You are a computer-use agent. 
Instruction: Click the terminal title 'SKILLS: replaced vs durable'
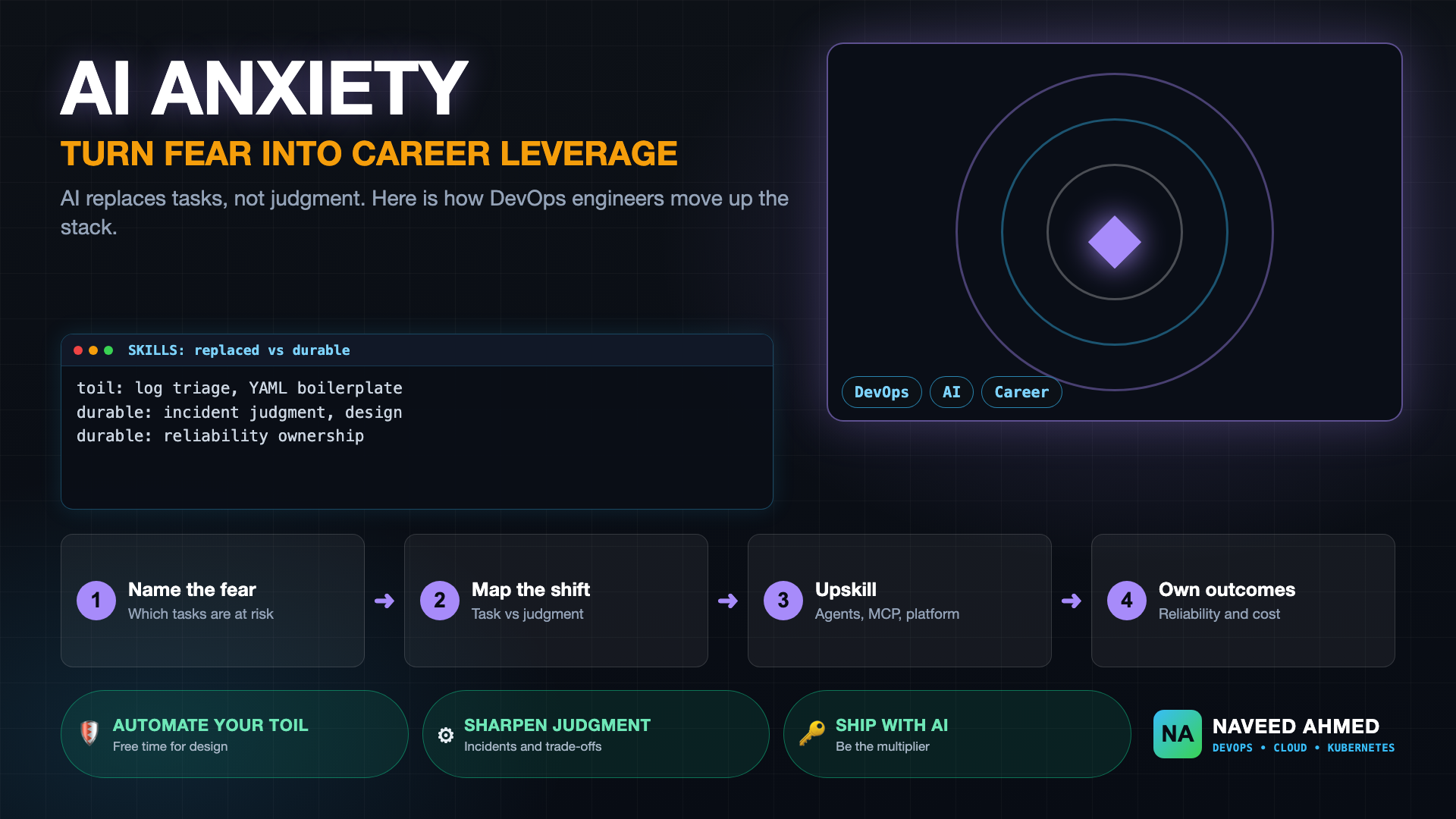click(x=239, y=350)
